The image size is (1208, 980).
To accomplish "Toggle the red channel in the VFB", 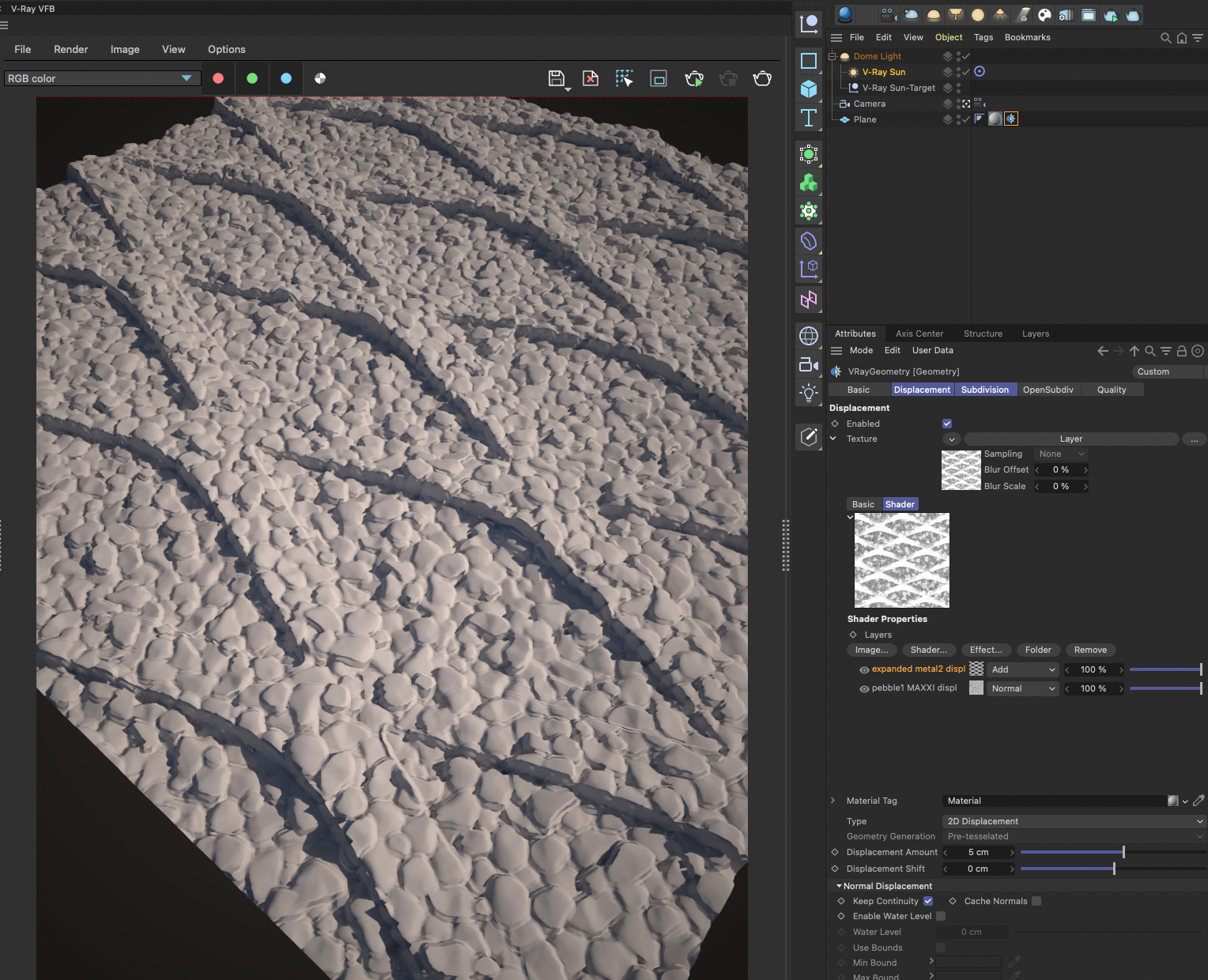I will (218, 78).
